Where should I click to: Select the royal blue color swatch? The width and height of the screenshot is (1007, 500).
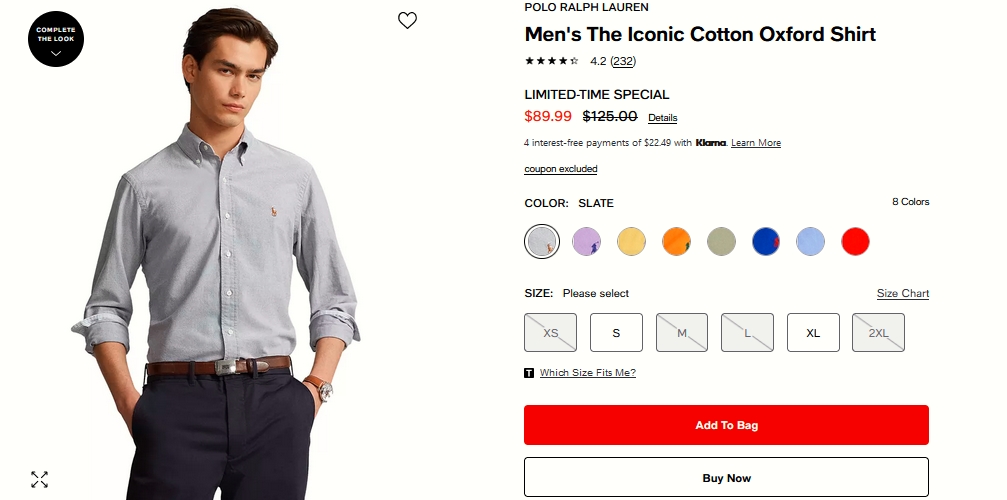[765, 241]
